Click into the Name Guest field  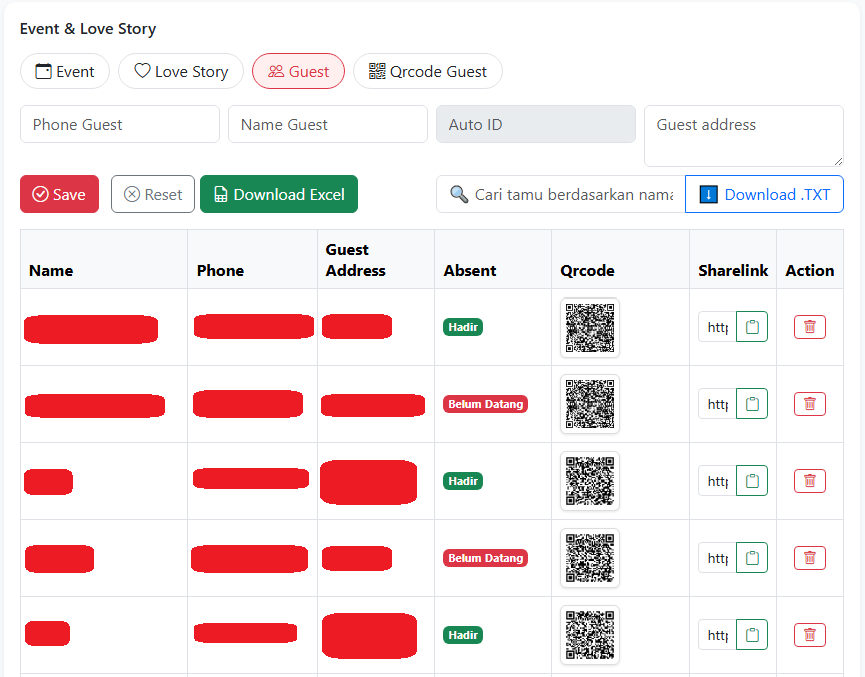point(328,125)
